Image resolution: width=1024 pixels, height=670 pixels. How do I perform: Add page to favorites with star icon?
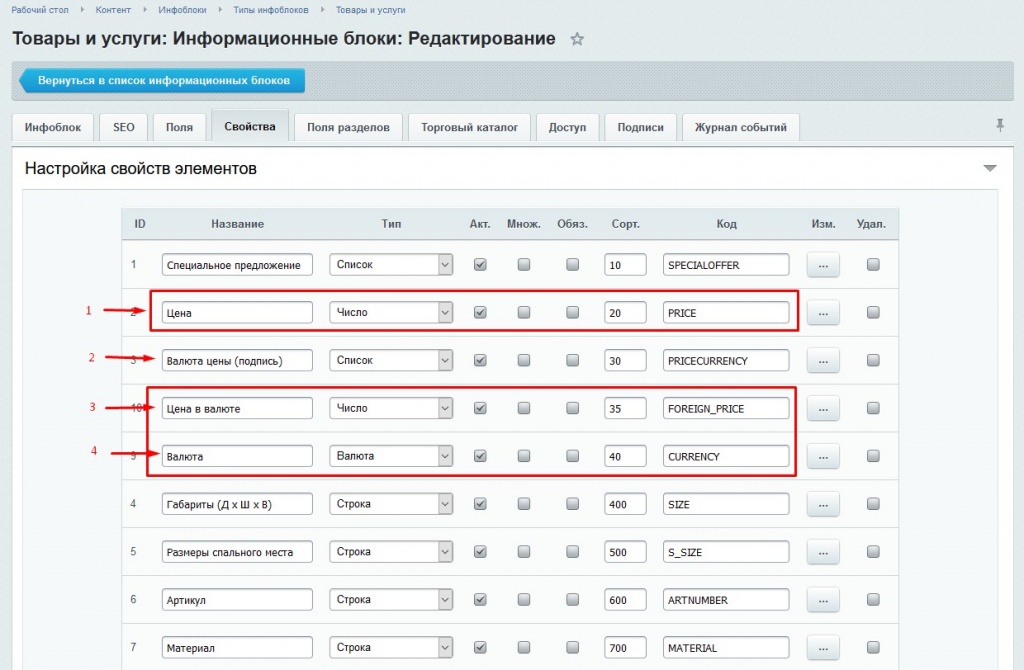(577, 39)
